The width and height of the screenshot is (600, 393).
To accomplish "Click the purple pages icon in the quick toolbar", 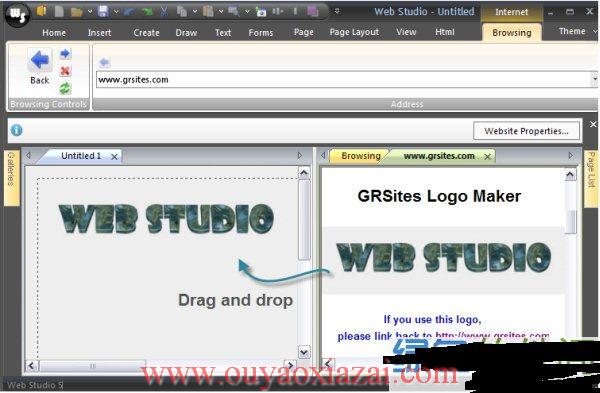I will click(313, 11).
